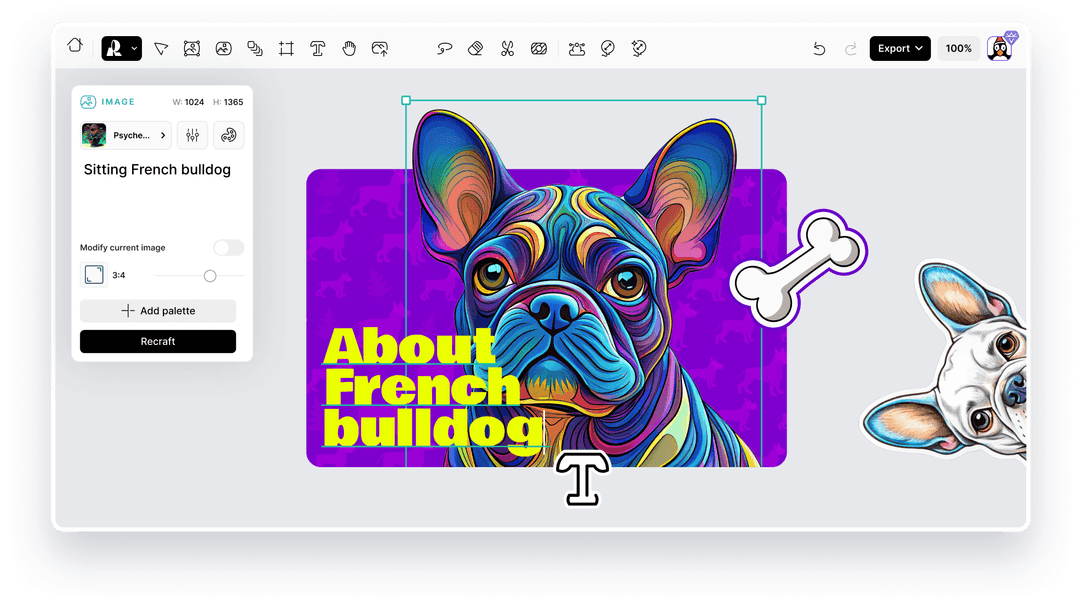The height and width of the screenshot is (604, 1080).
Task: Select the arrow selection tool
Action: [161, 48]
